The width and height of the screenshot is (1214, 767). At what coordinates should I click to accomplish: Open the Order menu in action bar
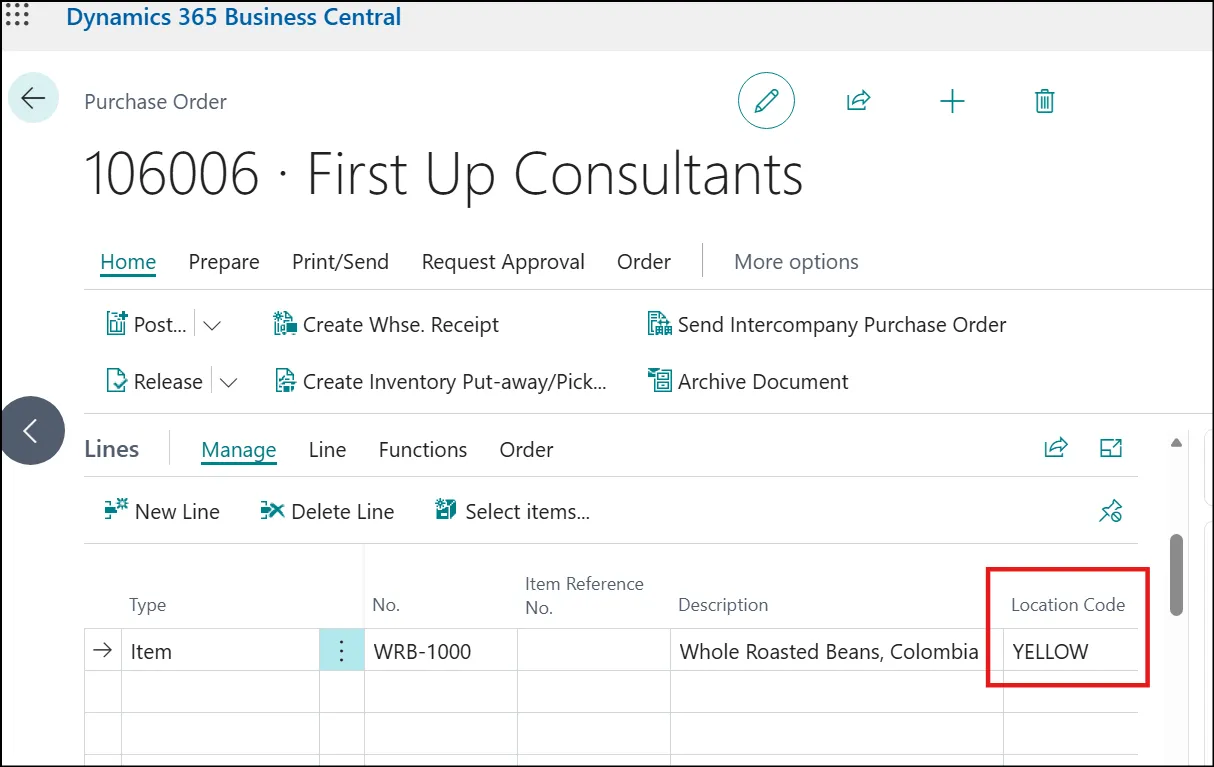point(644,262)
